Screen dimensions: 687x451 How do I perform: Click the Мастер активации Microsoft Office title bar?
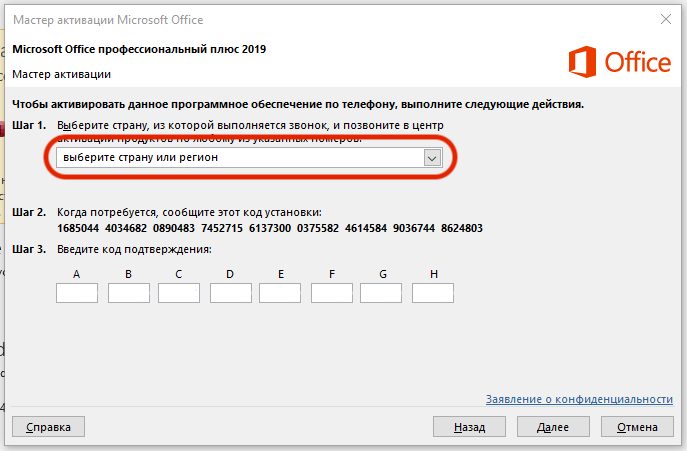300,17
